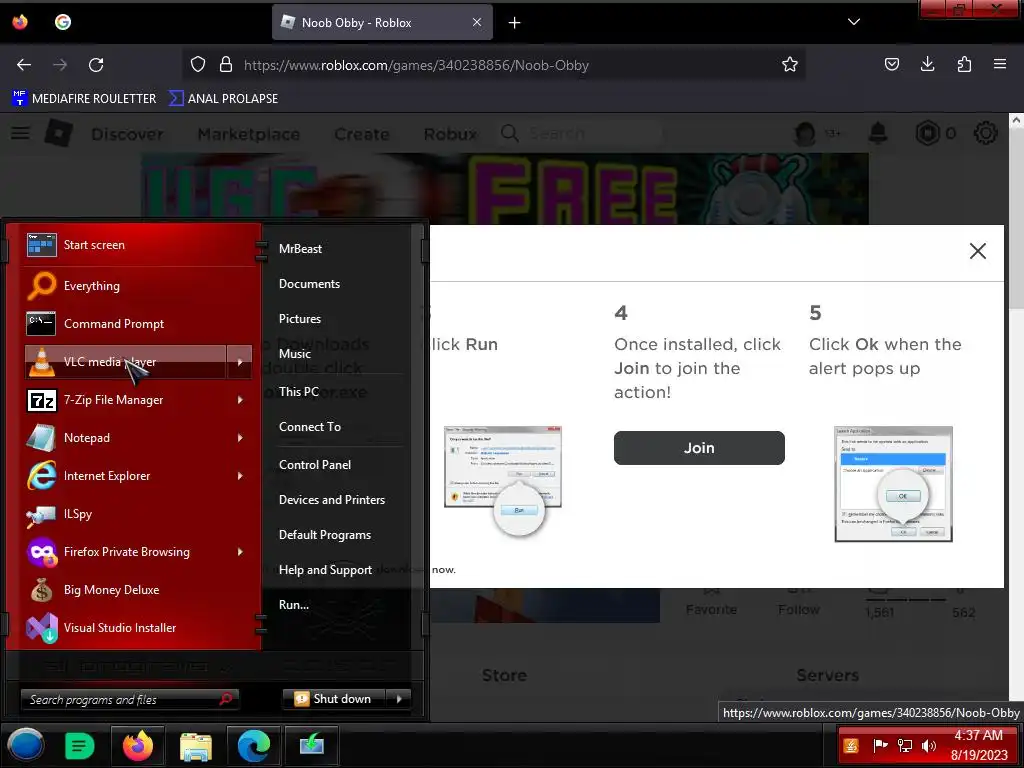Open Command Prompt from start menu
Viewport: 1024px width, 768px height.
pyautogui.click(x=138, y=323)
